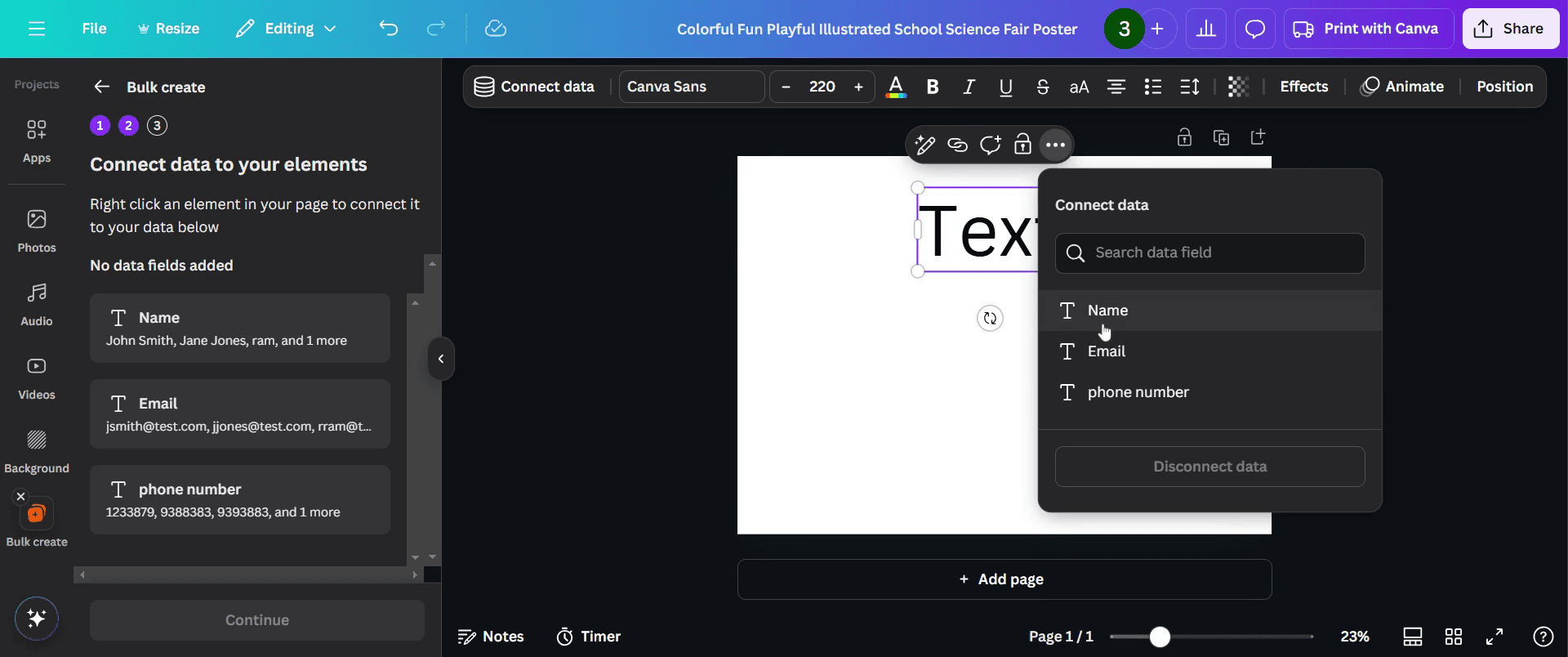Check cloud save status icon
This screenshot has width=1568, height=657.
click(x=496, y=29)
